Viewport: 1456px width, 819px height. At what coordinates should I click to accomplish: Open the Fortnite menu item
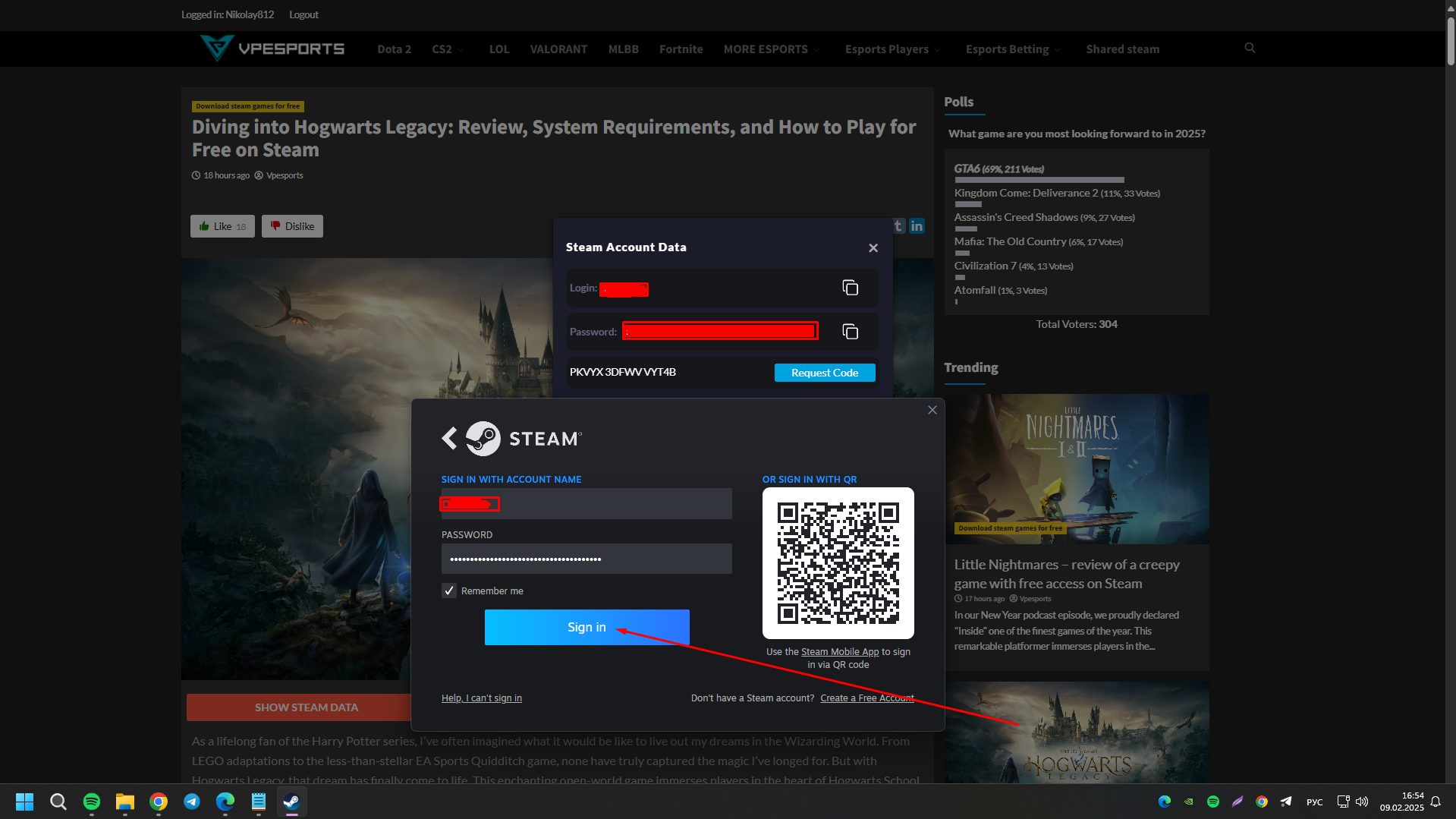[x=681, y=49]
